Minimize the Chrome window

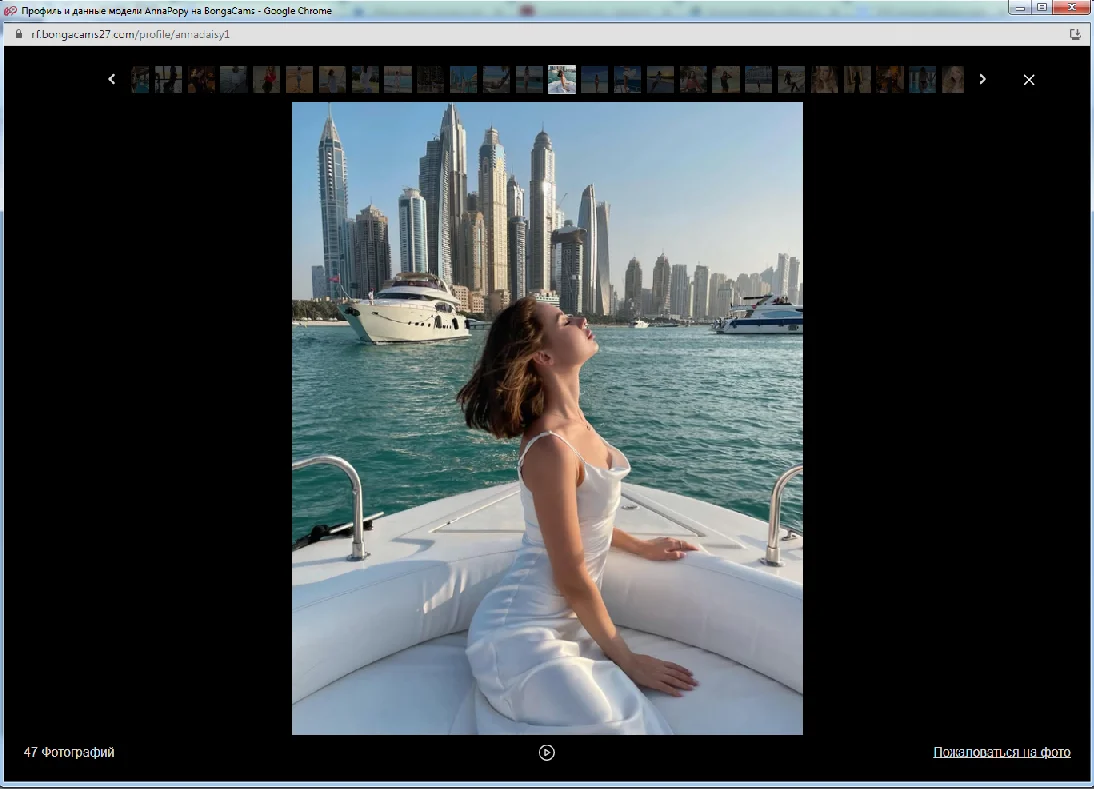1019,8
